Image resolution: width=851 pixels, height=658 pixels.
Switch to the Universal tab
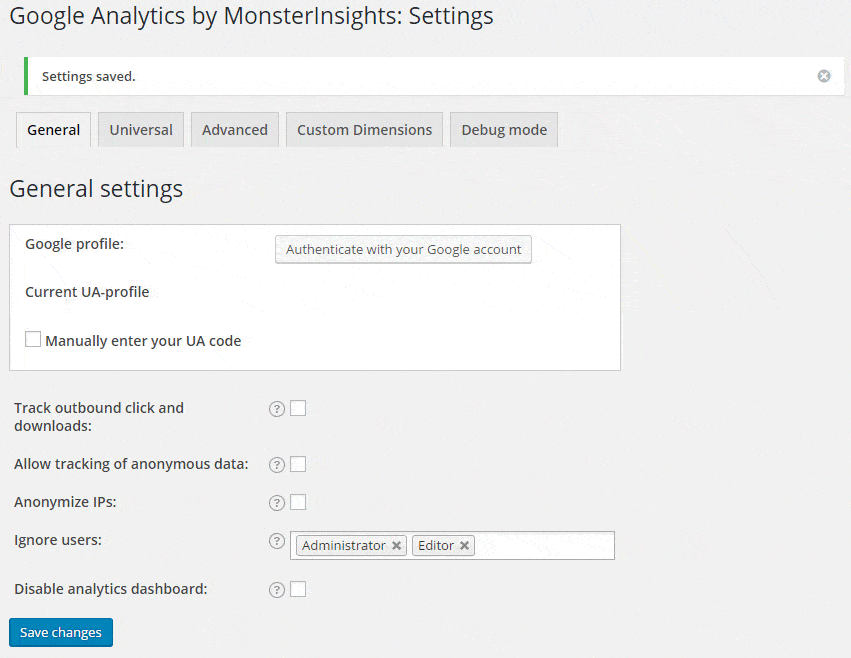click(x=141, y=130)
